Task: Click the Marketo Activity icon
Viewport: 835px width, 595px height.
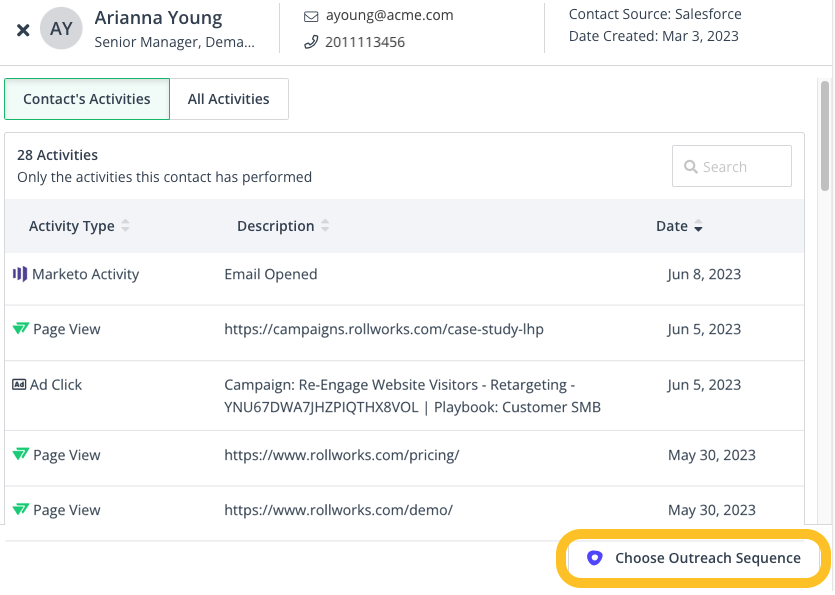Action: [19, 274]
